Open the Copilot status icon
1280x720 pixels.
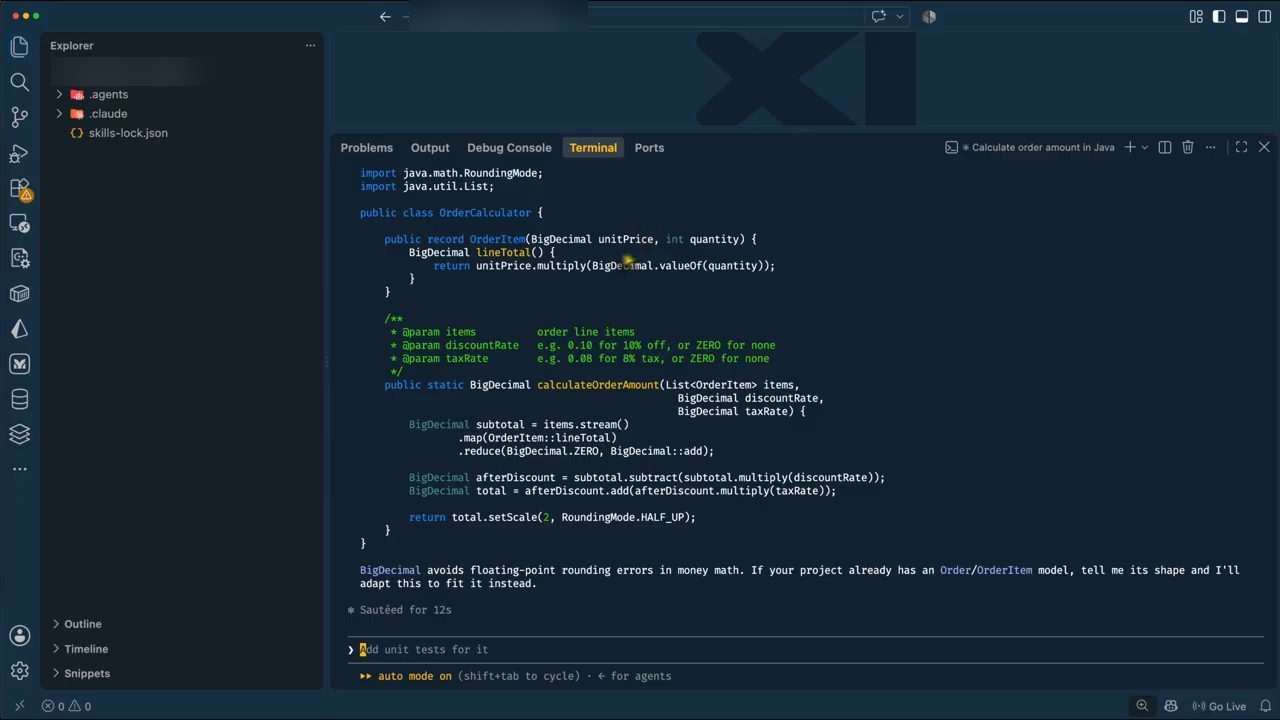(x=1171, y=706)
